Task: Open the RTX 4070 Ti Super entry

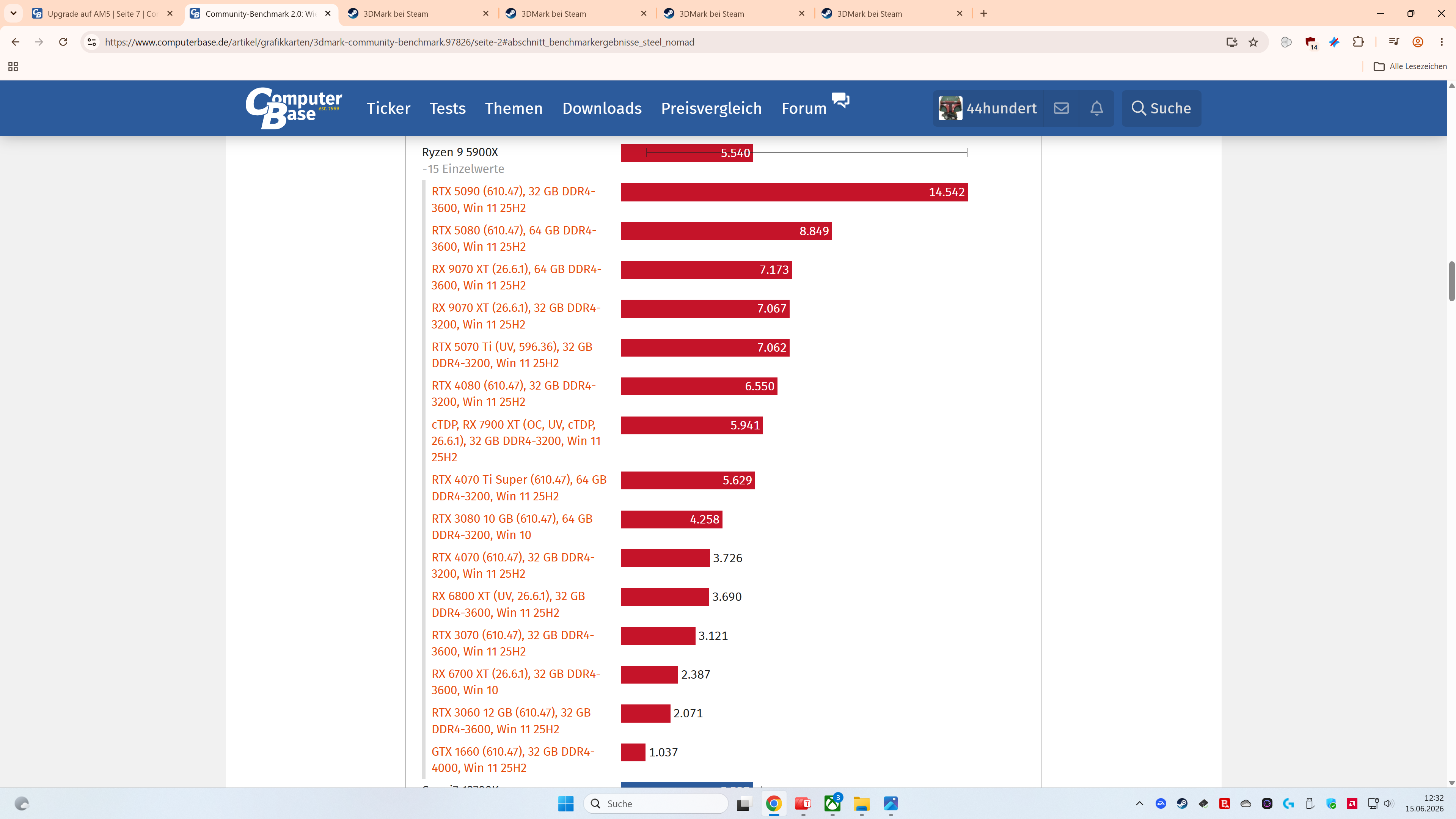Action: click(519, 488)
